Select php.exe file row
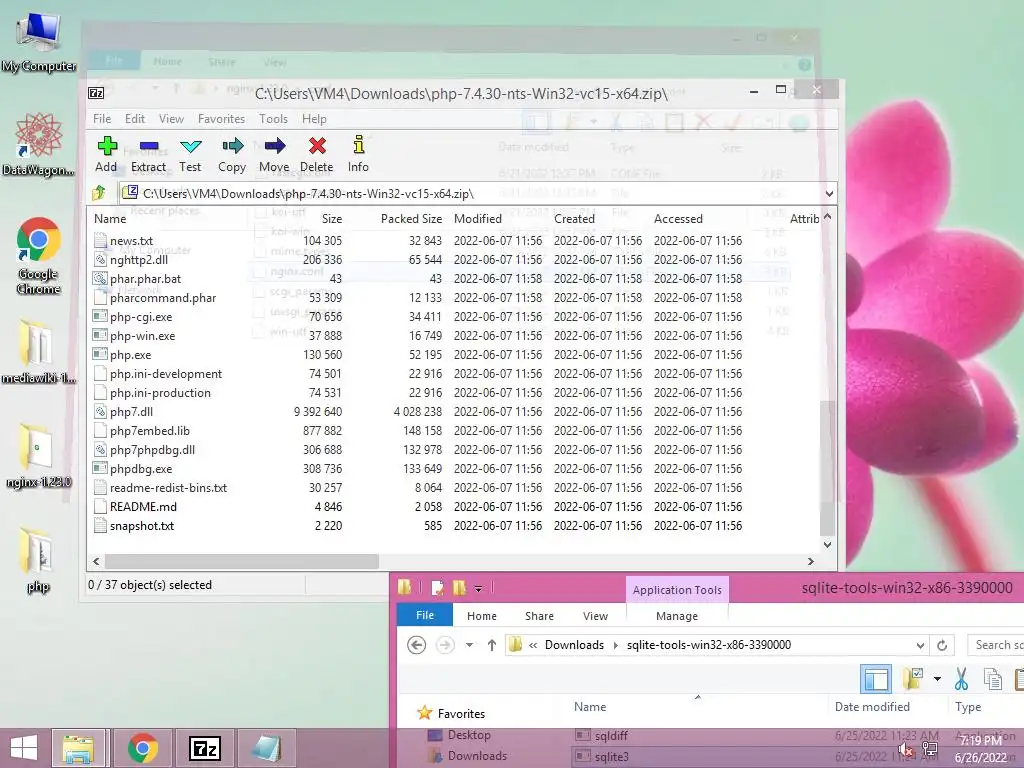Screen dimensions: 1024x768 (130, 355)
